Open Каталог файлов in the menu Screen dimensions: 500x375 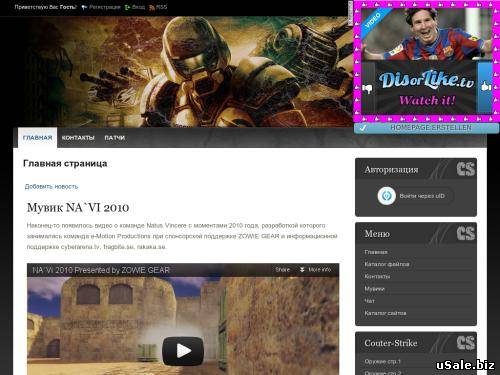(x=387, y=264)
